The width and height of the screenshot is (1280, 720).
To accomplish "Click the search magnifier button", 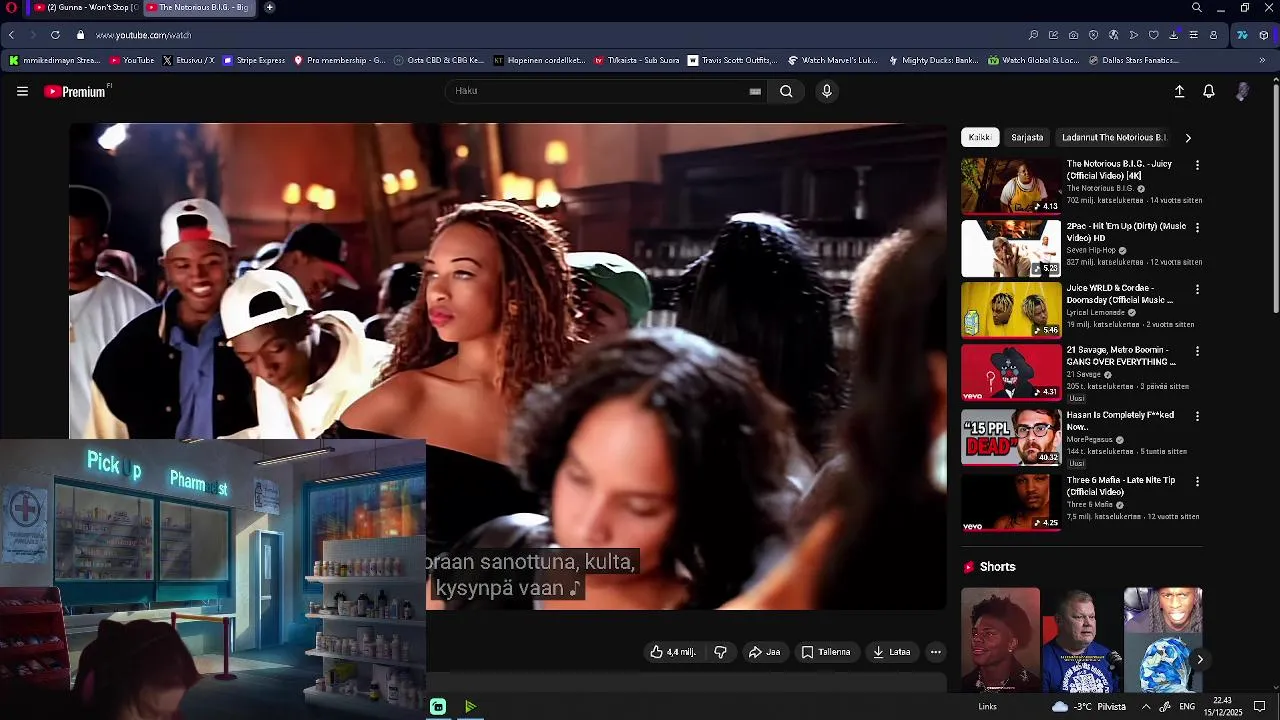I will [786, 91].
